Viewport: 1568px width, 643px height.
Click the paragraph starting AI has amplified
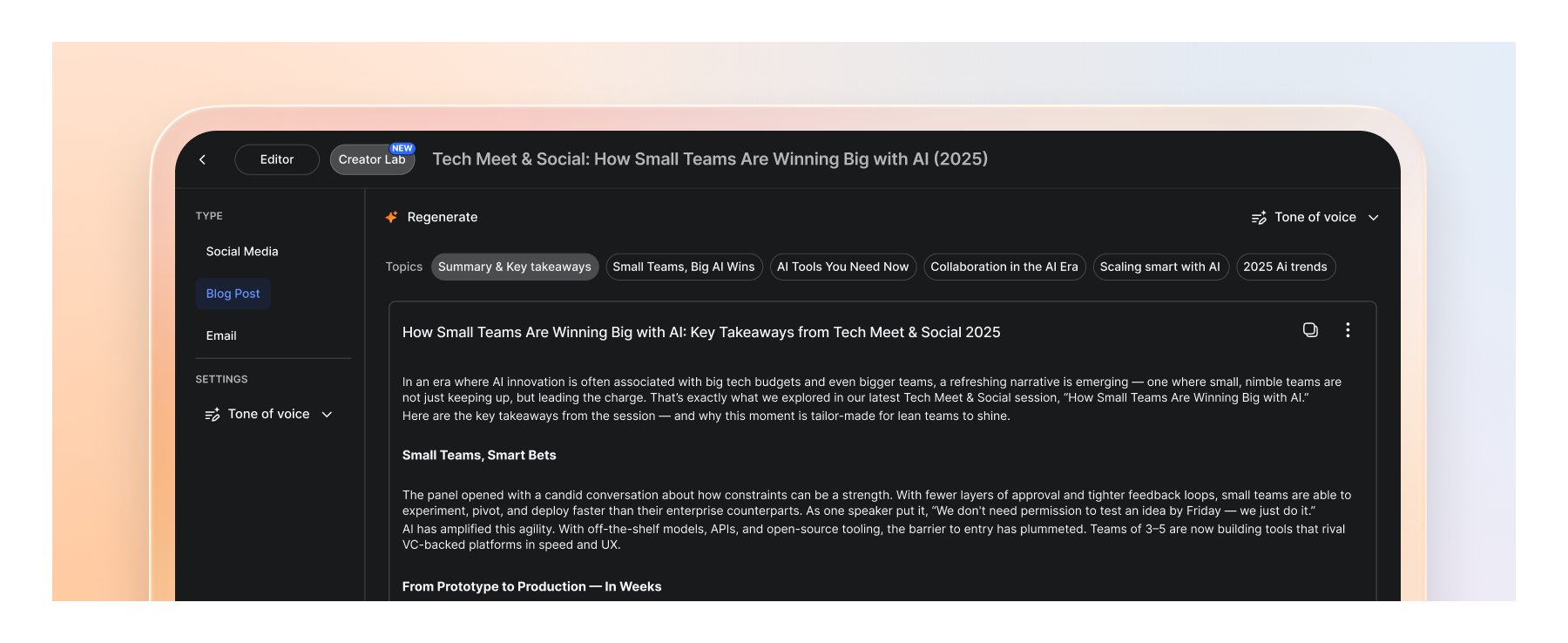pos(874,537)
